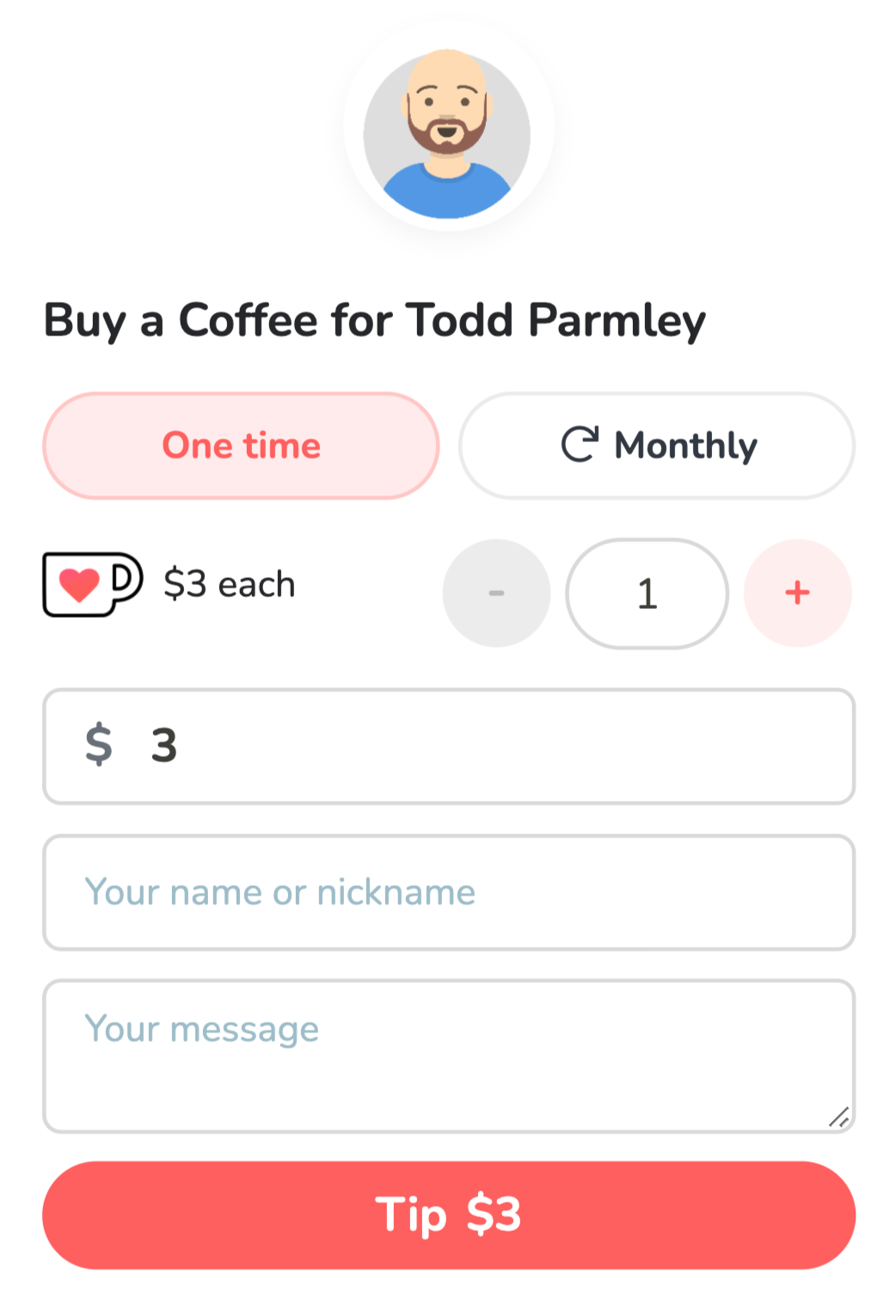Click into the 'Your message' text area
This screenshot has width=896, height=1316.
tap(448, 1055)
